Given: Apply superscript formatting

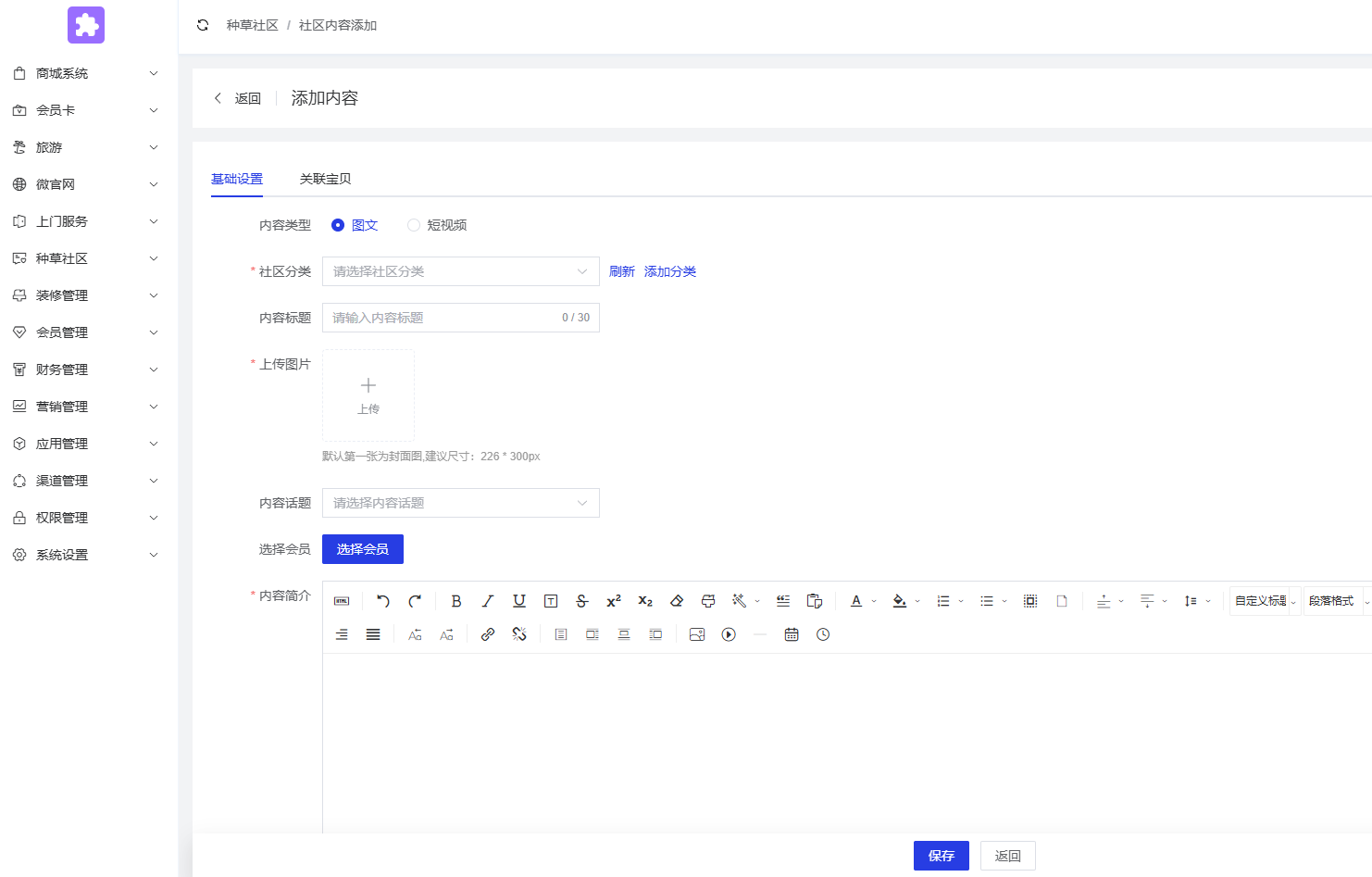Looking at the screenshot, I should click(613, 601).
